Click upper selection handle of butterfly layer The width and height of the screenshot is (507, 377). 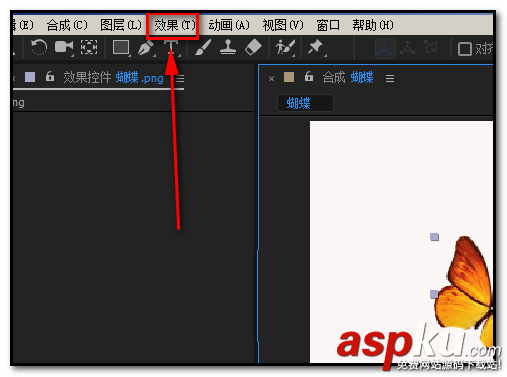(x=434, y=237)
